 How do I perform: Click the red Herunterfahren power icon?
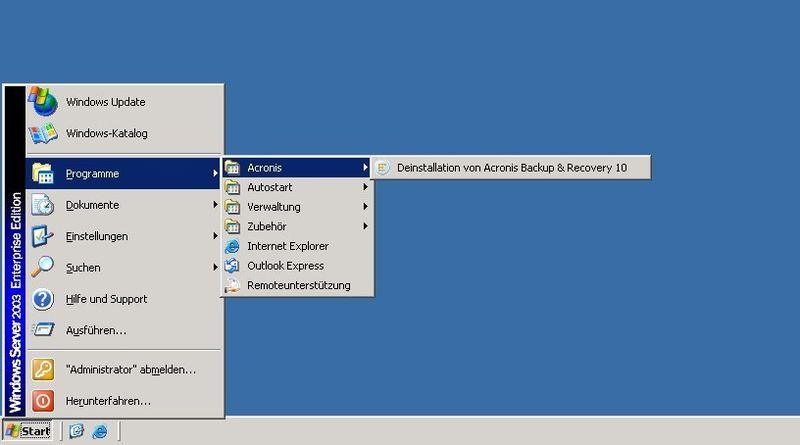tap(43, 401)
